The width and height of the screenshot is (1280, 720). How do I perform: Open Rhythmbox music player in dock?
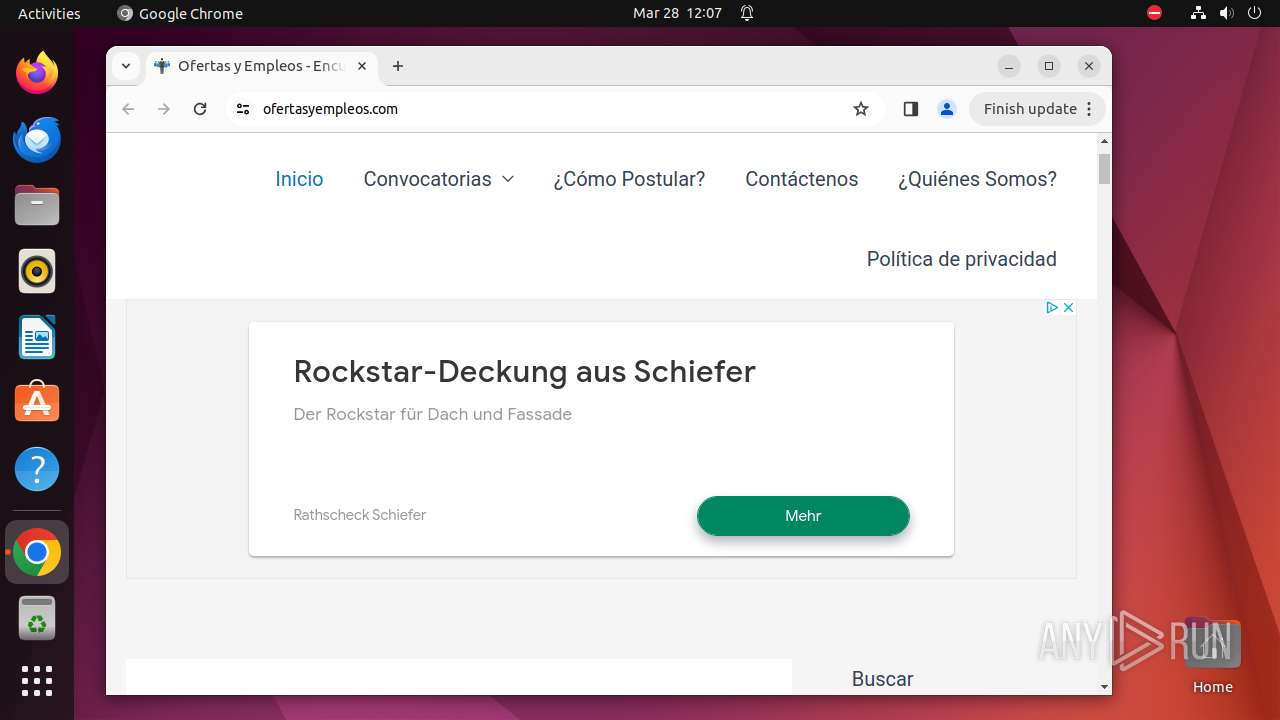click(37, 271)
